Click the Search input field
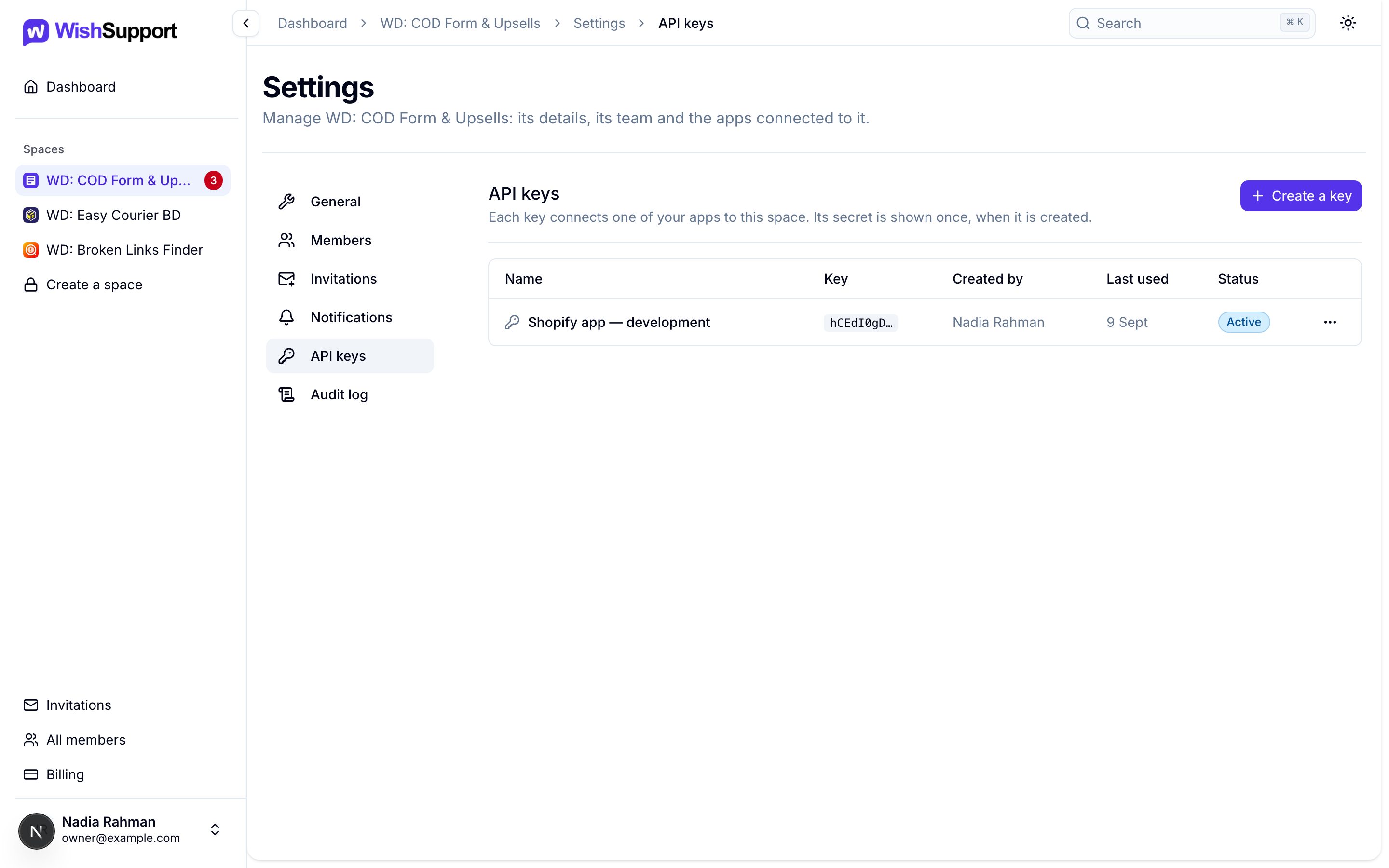Viewport: 1389px width, 868px height. click(1192, 23)
